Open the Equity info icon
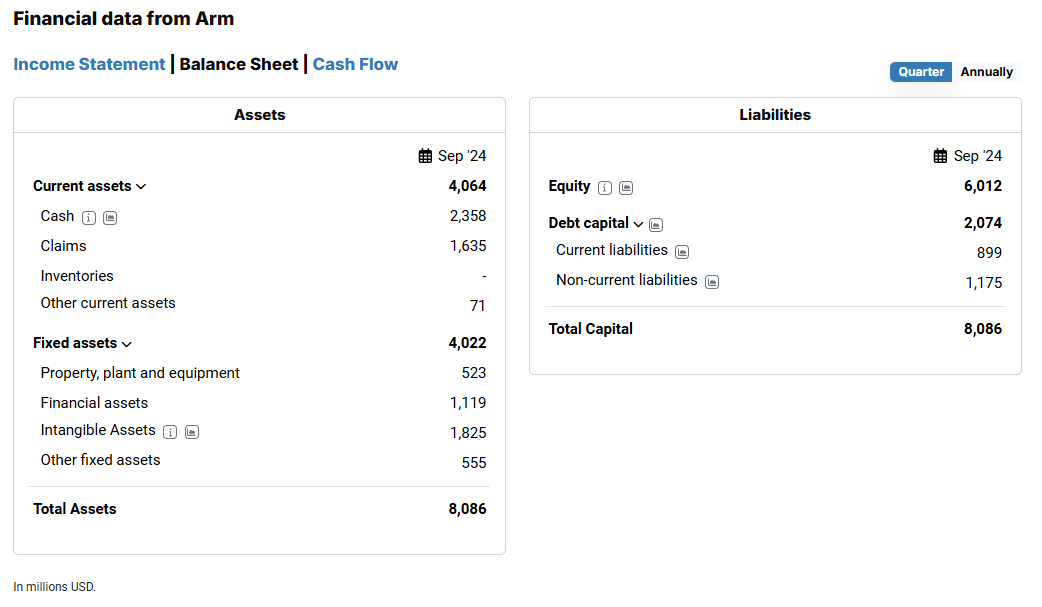1042x607 pixels. (x=605, y=188)
